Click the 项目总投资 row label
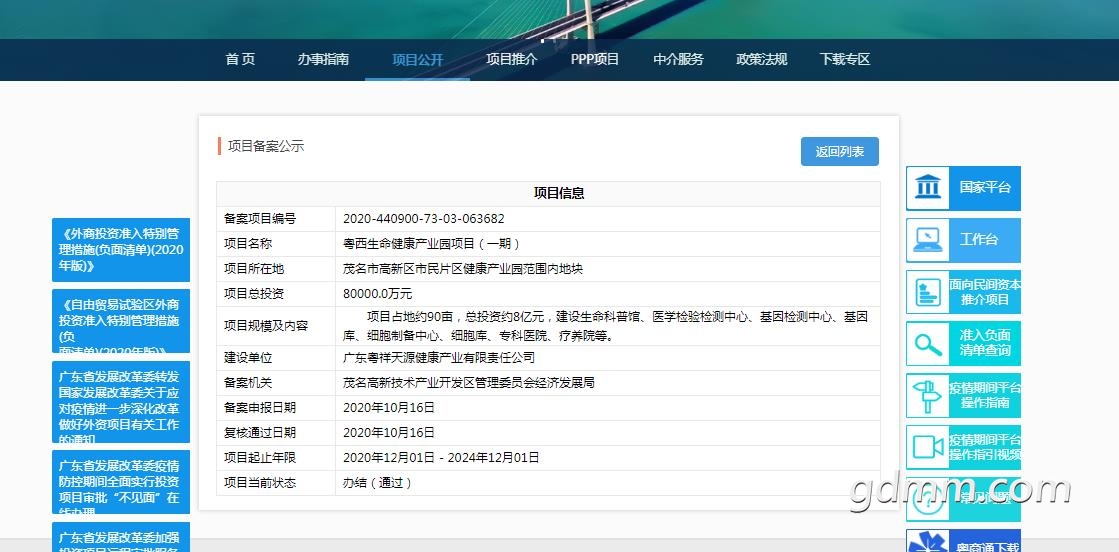The height and width of the screenshot is (552, 1119). (x=254, y=293)
